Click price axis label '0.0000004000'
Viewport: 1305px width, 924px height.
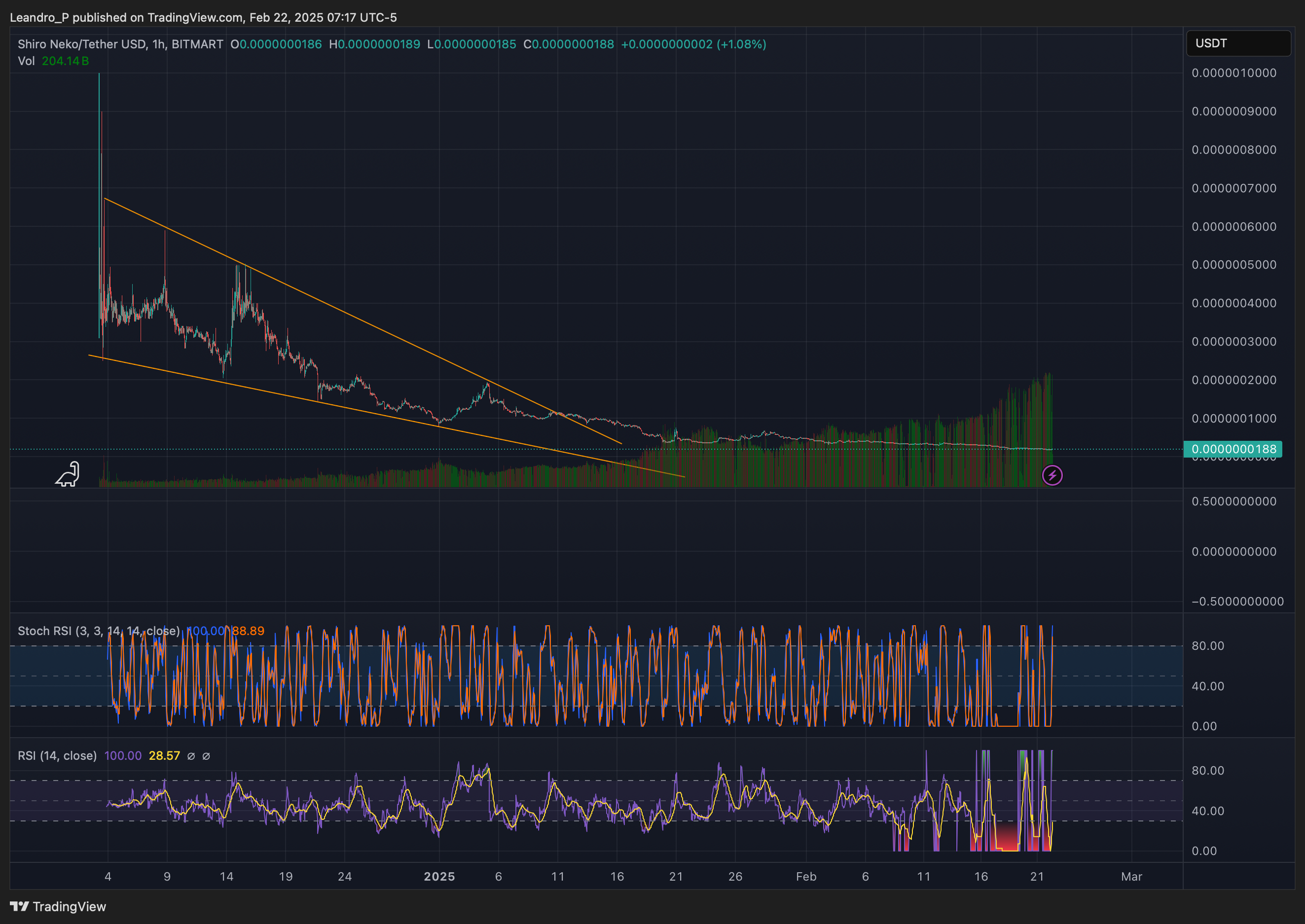(x=1234, y=303)
